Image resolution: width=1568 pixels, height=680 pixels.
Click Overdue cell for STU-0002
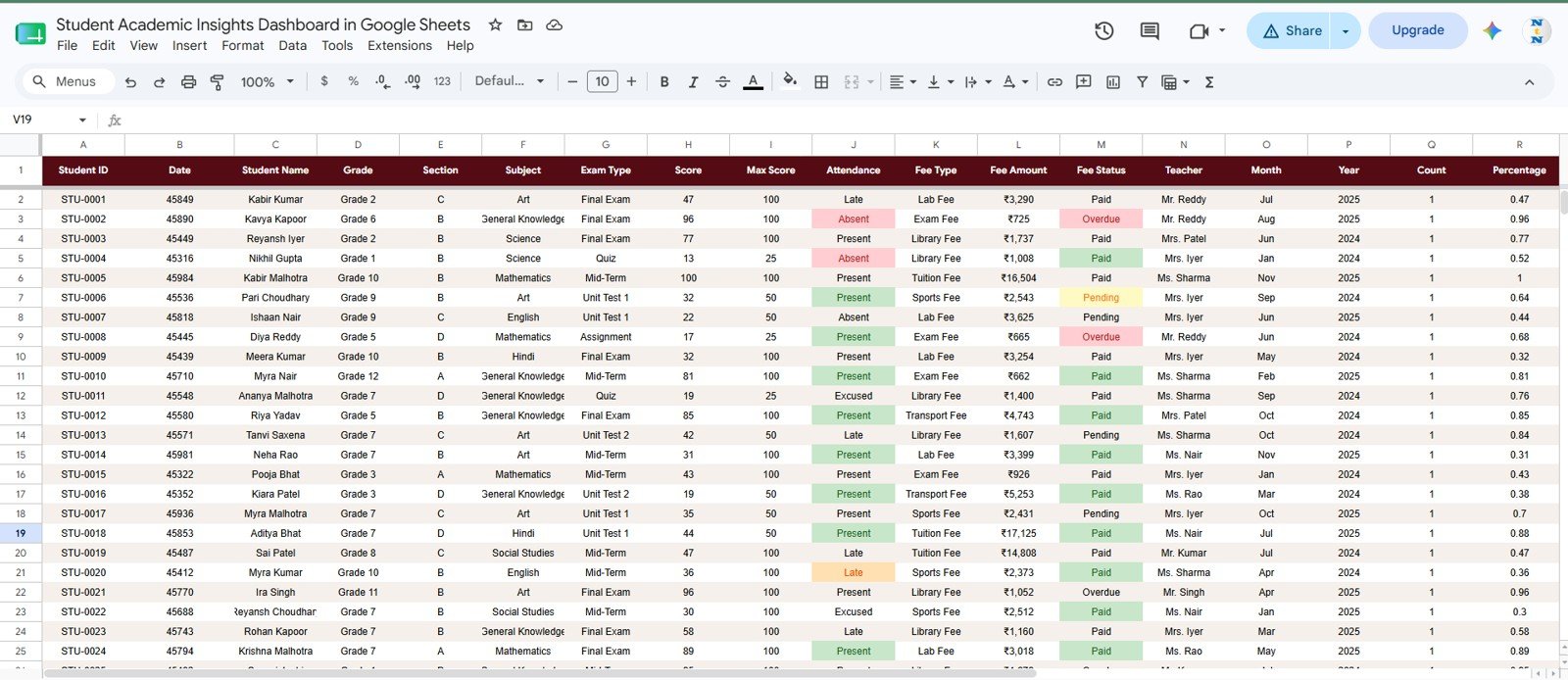1102,219
